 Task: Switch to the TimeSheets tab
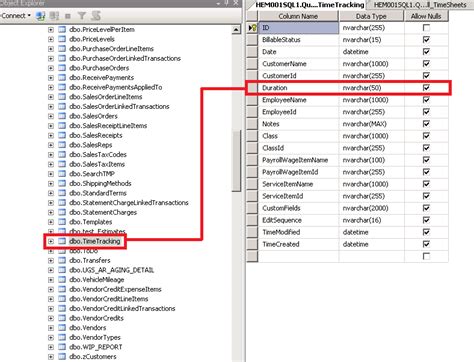pos(420,5)
